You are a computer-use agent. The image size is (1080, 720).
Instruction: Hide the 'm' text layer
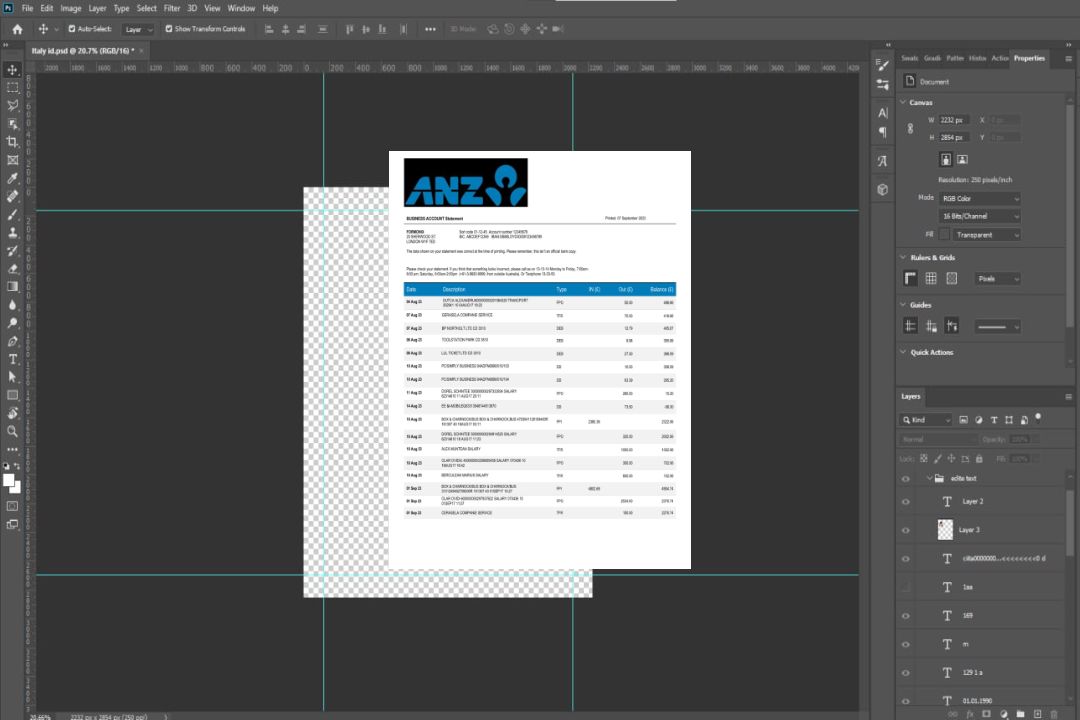pos(906,645)
